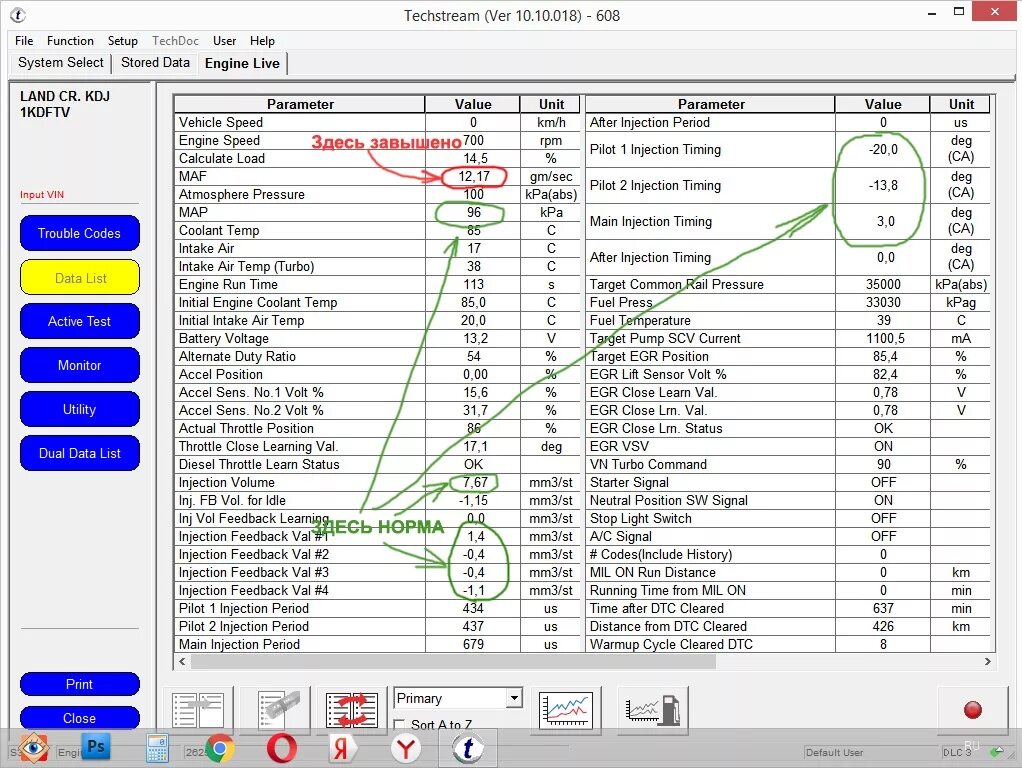
Task: Open Yandex search icon in taskbar
Action: pyautogui.click(x=341, y=748)
